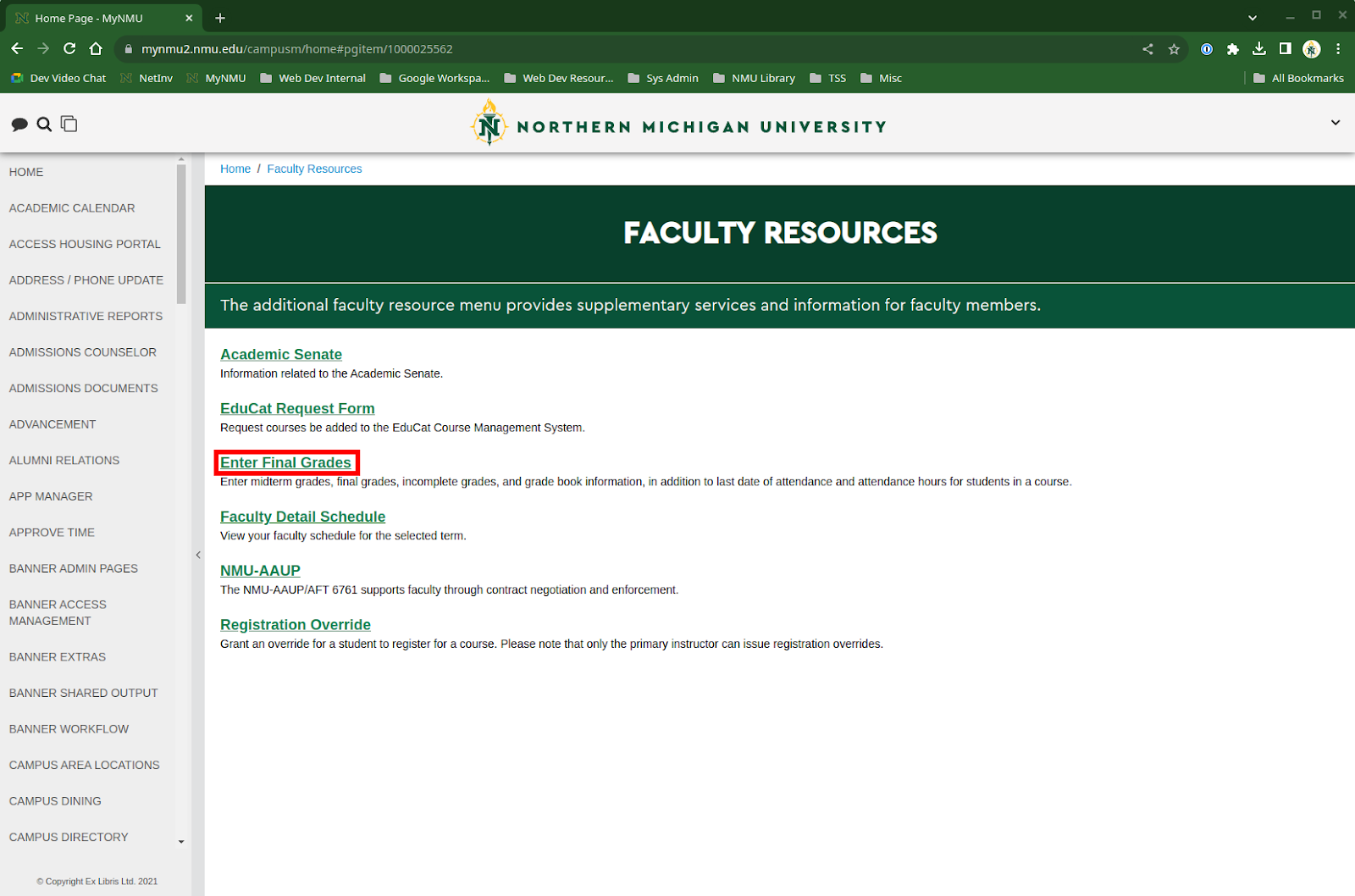This screenshot has width=1355, height=896.
Task: Click the browser address bar URL
Action: 296,49
